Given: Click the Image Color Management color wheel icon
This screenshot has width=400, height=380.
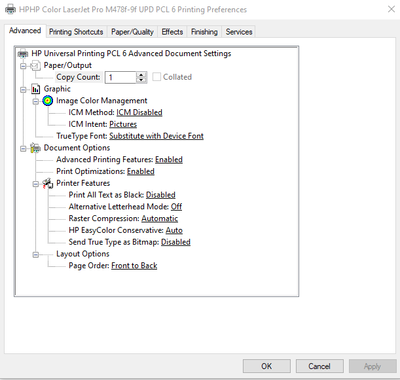Looking at the screenshot, I should [x=48, y=101].
